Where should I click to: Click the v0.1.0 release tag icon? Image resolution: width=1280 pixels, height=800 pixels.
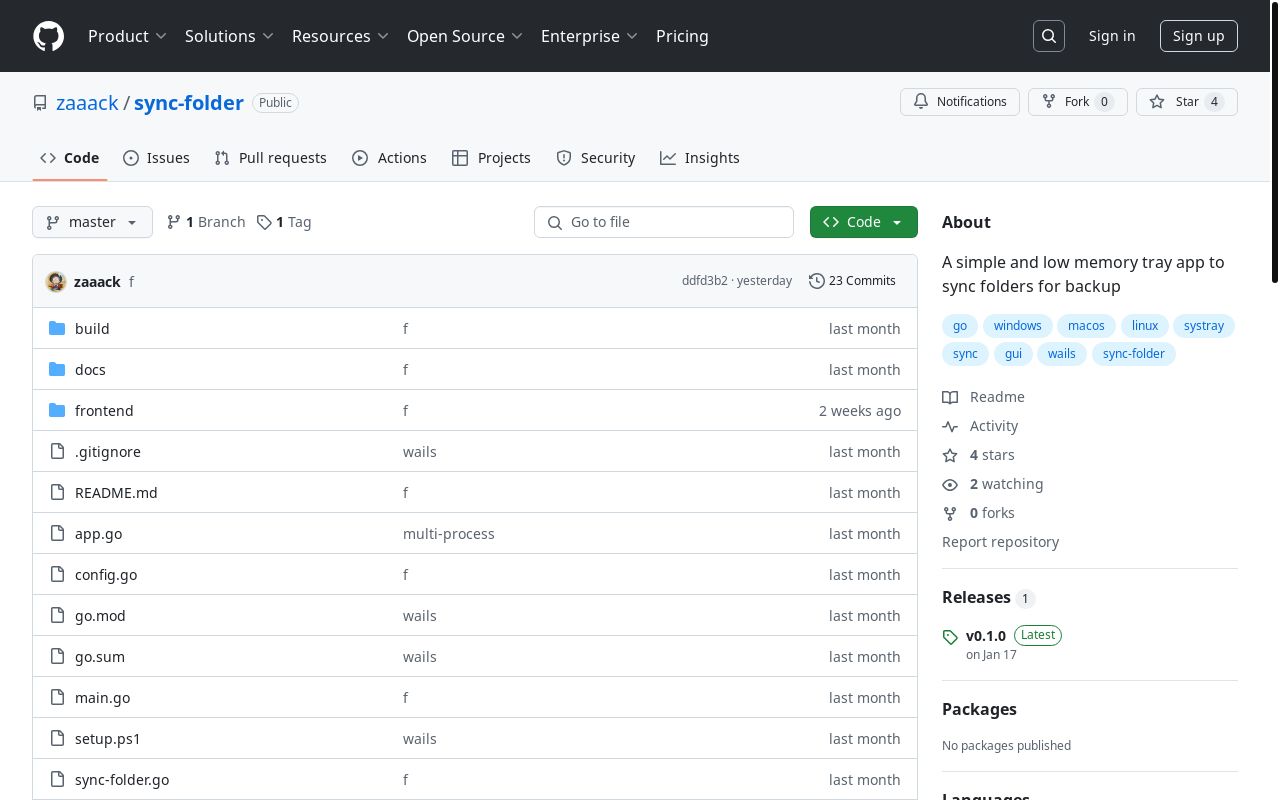coord(950,637)
